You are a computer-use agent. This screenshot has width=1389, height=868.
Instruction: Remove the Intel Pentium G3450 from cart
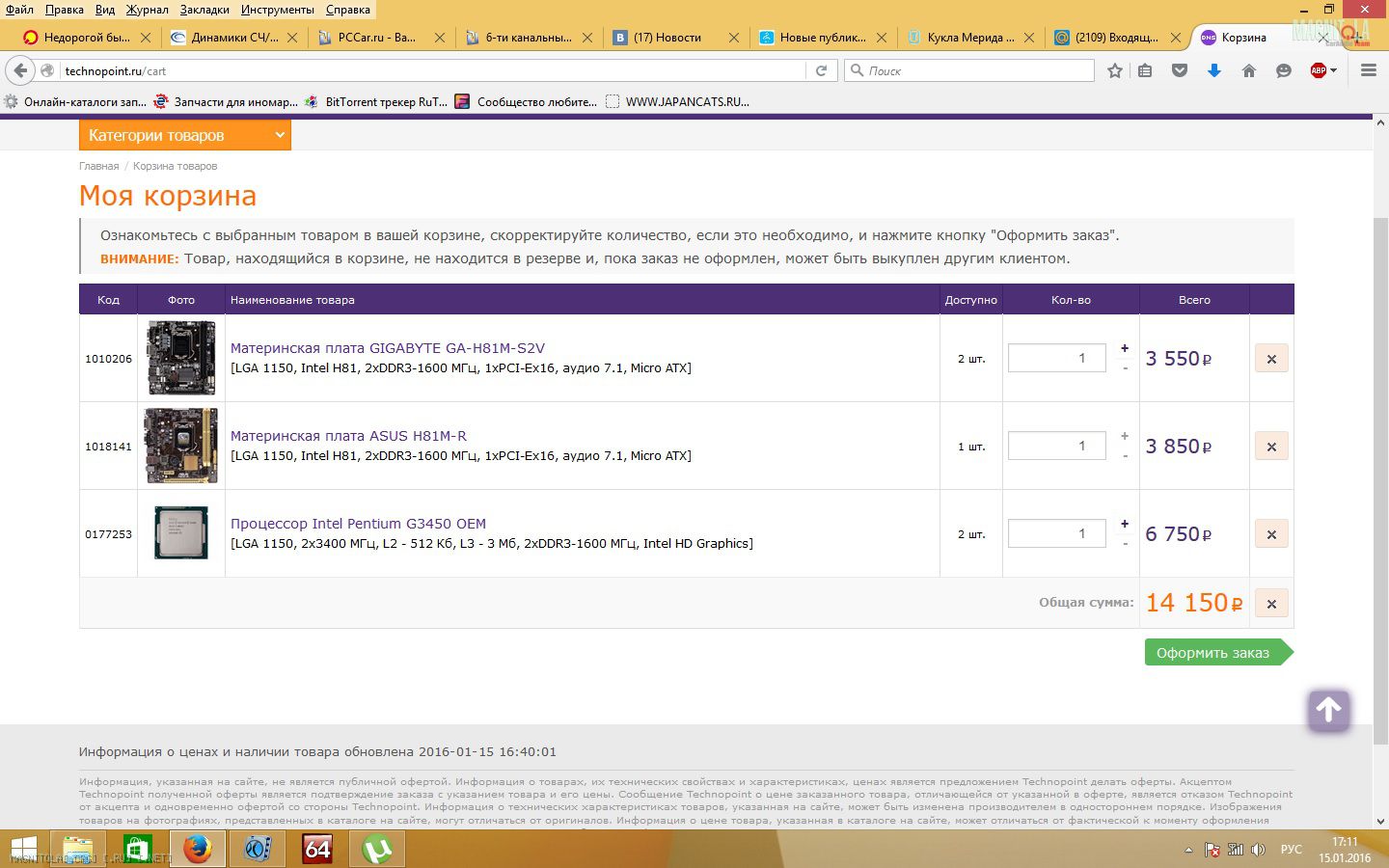[1271, 534]
